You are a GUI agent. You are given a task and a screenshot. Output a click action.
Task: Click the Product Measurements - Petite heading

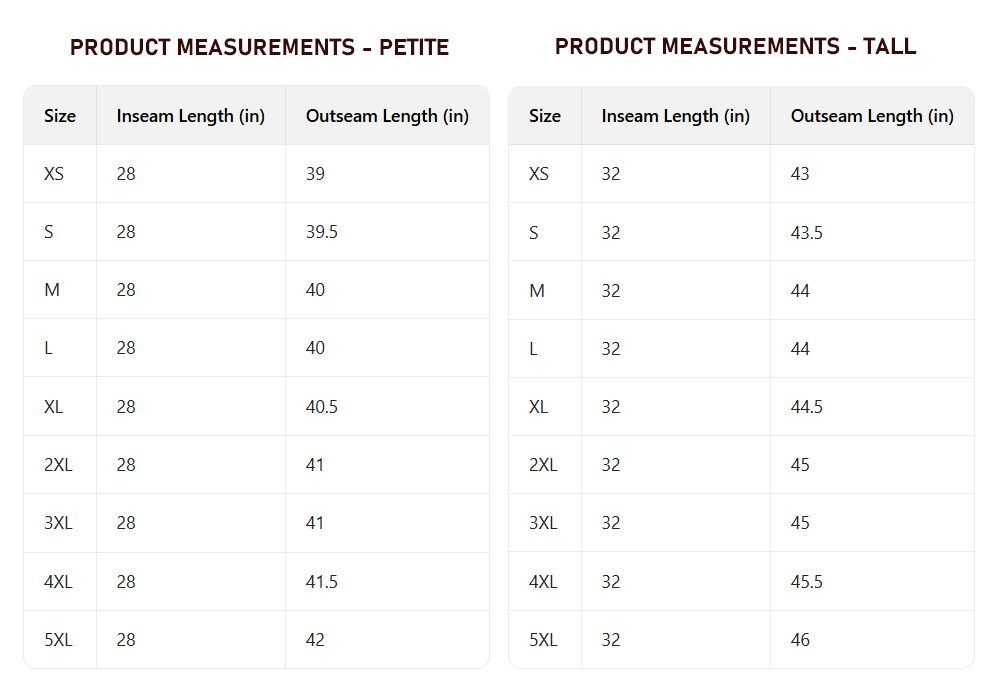coord(260,47)
